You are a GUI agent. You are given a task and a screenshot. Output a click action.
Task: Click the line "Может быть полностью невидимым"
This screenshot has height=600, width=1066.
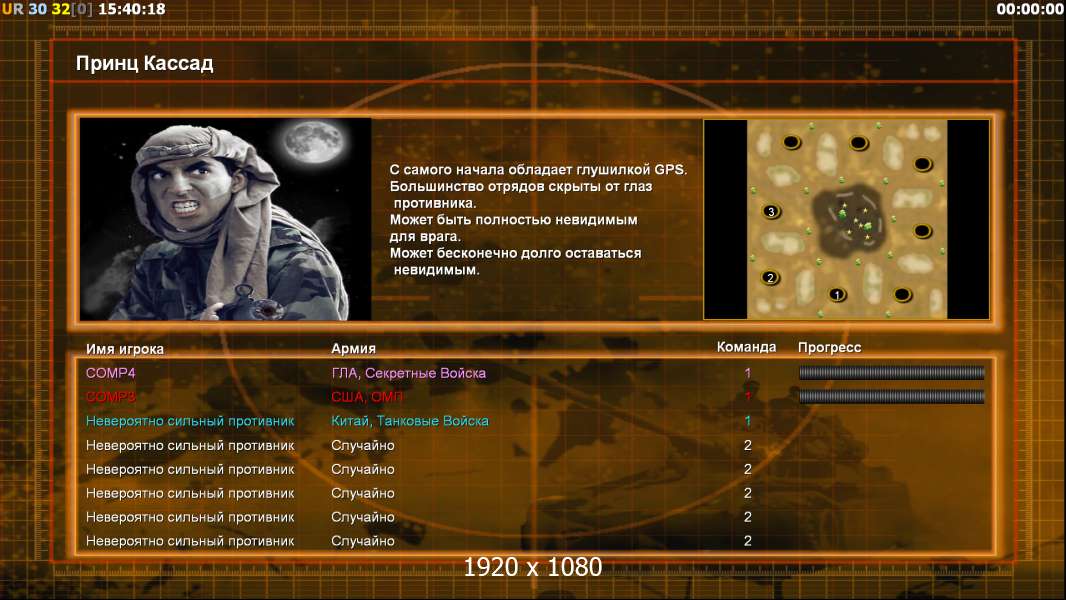point(513,219)
